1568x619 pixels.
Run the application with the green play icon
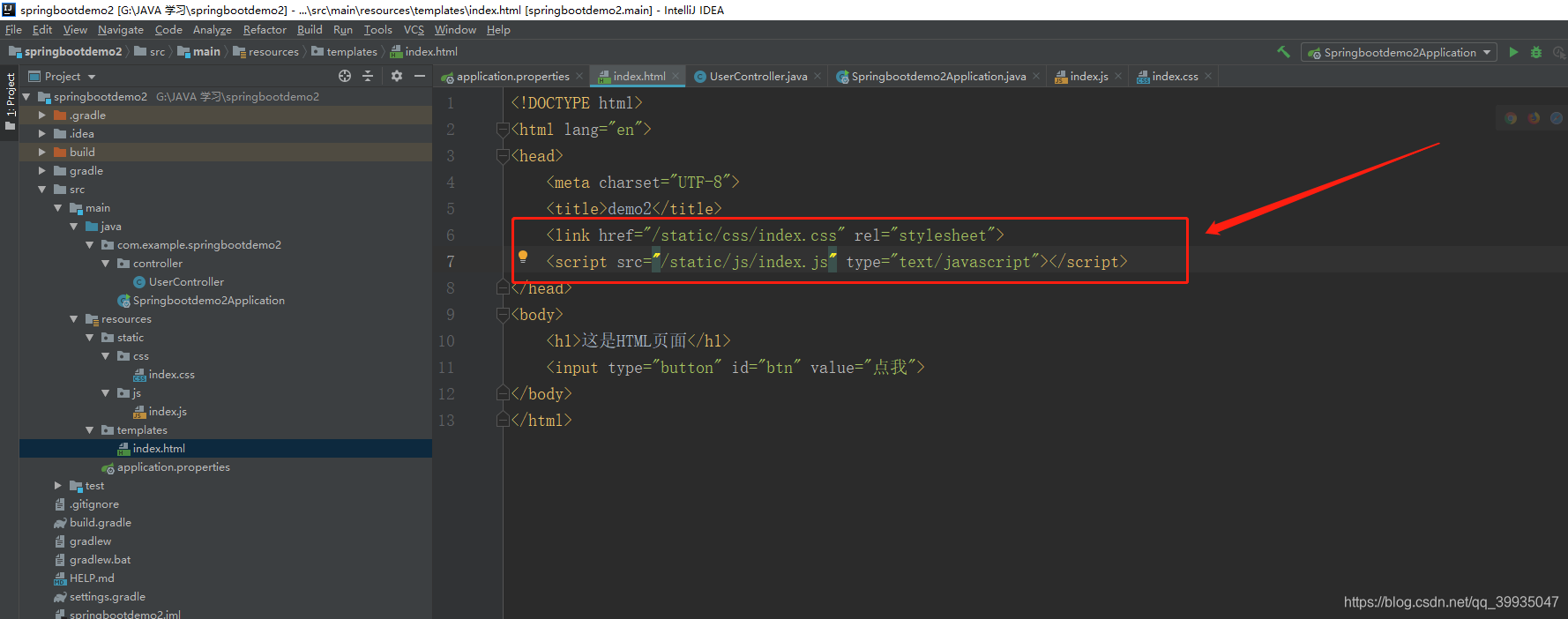pos(1513,52)
